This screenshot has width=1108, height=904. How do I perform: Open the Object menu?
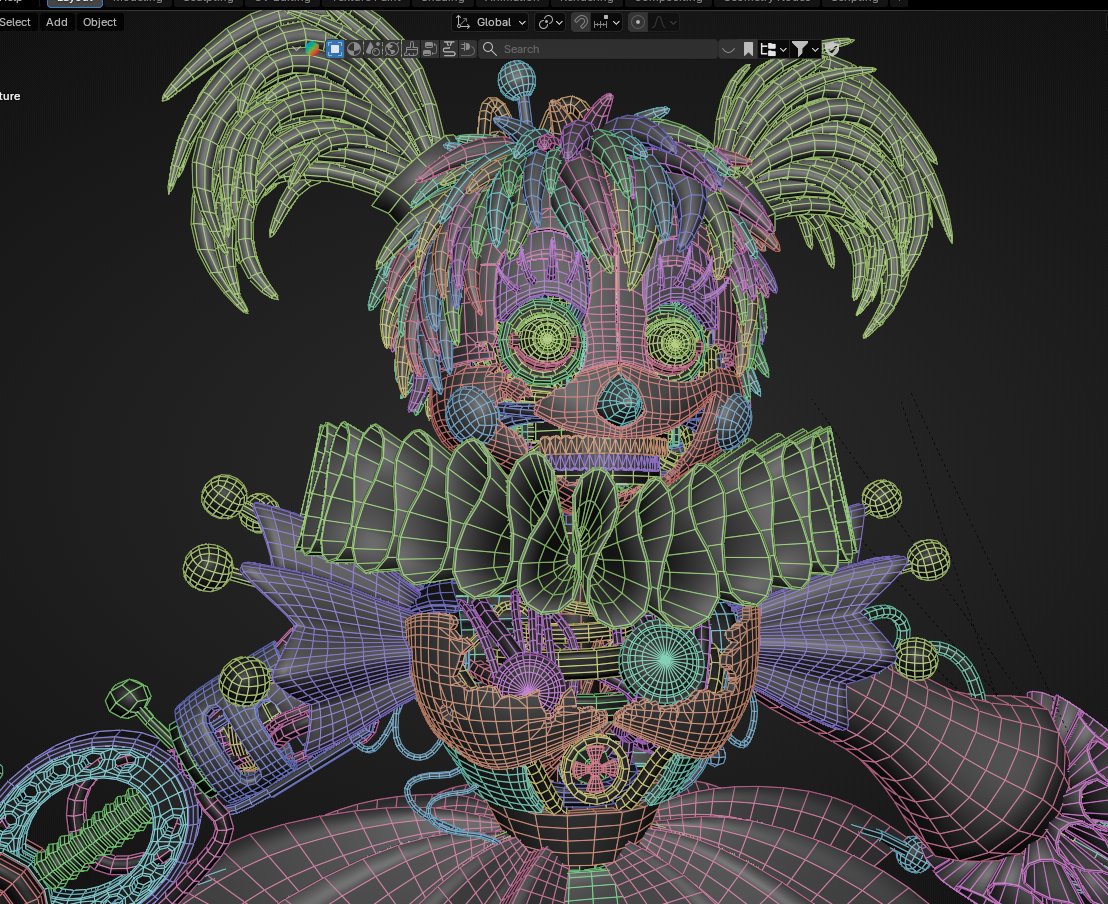100,22
